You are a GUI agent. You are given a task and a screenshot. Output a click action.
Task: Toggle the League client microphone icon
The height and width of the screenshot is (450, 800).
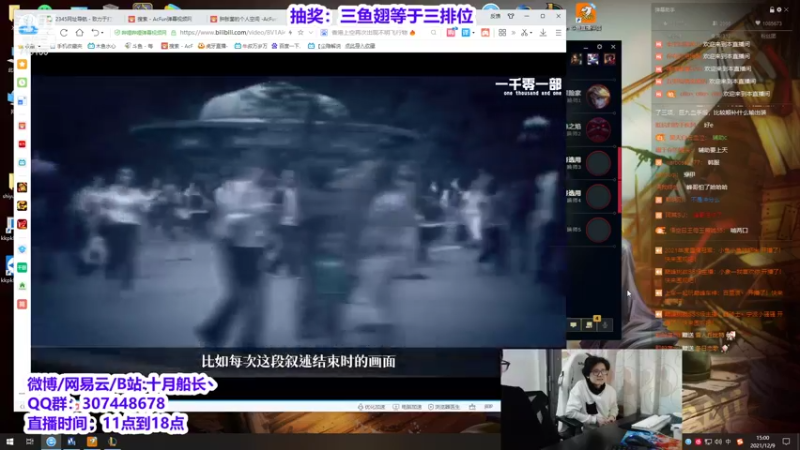pyautogui.click(x=605, y=325)
